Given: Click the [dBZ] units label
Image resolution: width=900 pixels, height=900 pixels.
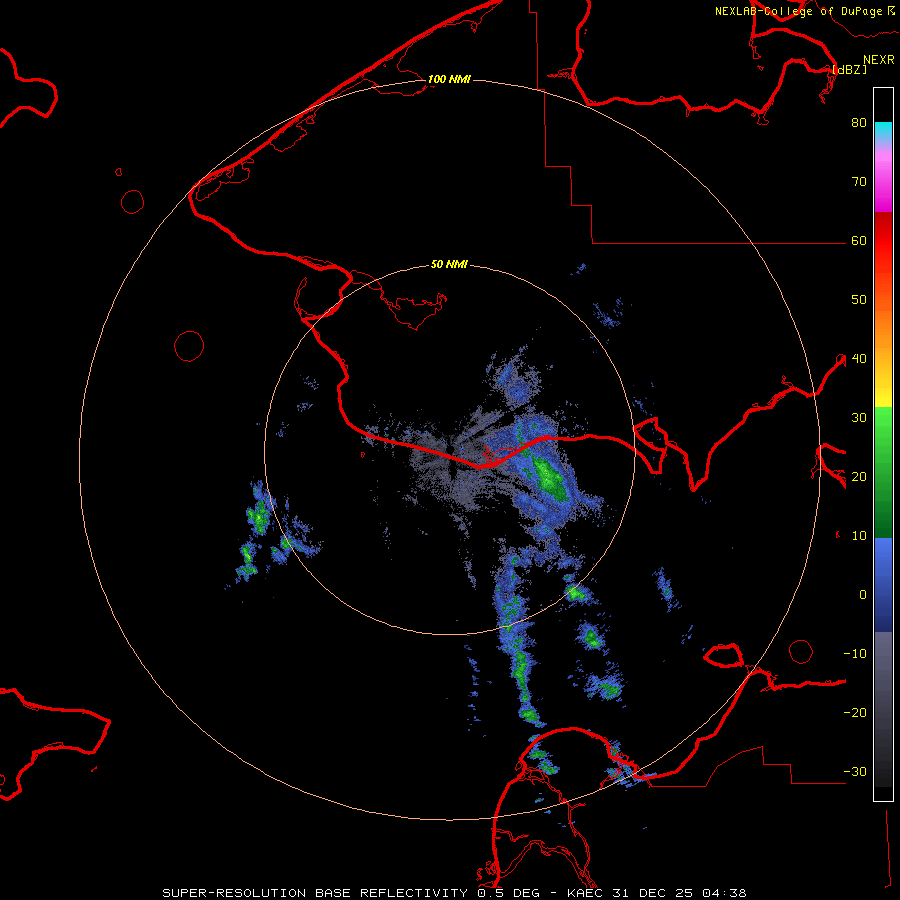Looking at the screenshot, I should point(850,69).
